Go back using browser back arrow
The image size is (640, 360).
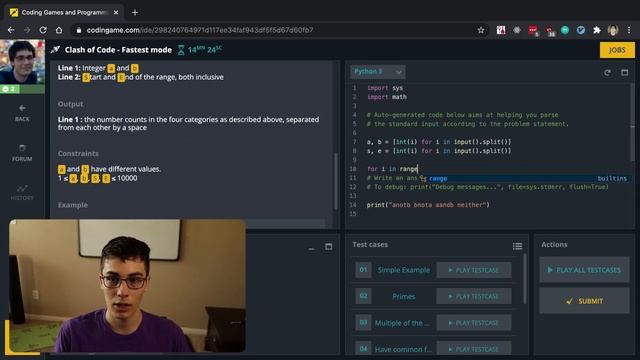(11, 30)
